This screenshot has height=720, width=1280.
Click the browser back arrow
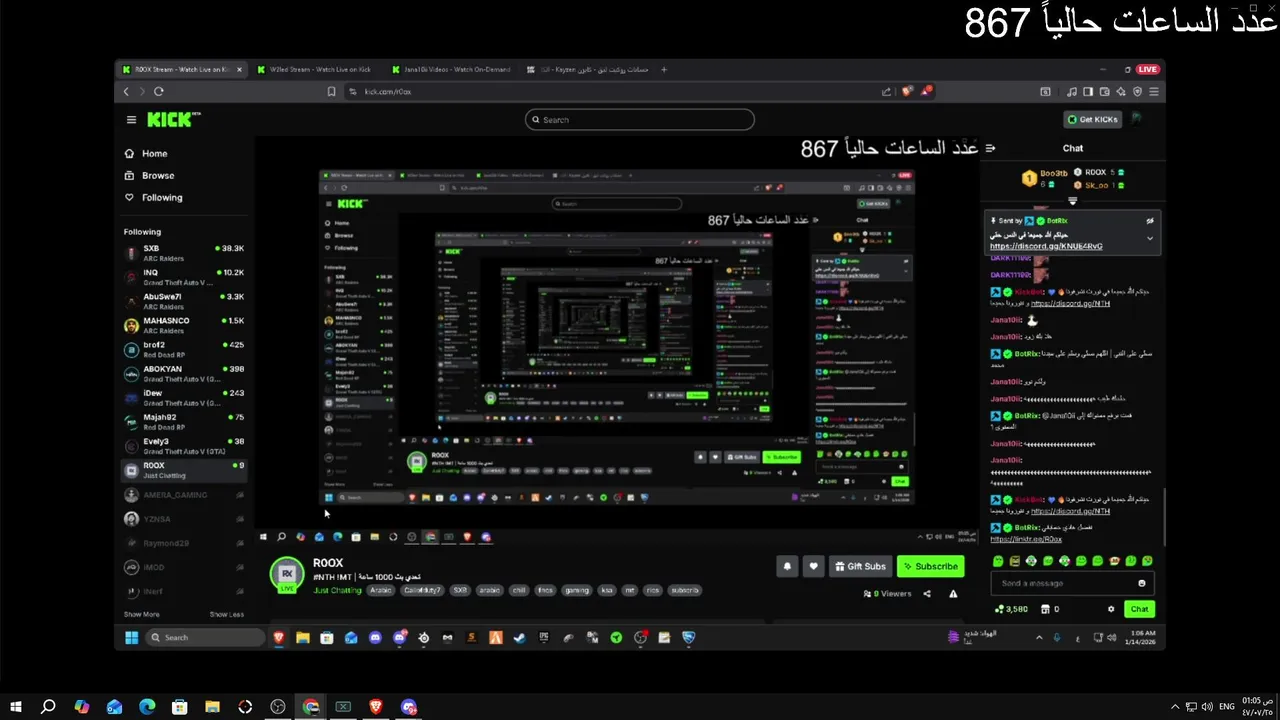pyautogui.click(x=126, y=91)
